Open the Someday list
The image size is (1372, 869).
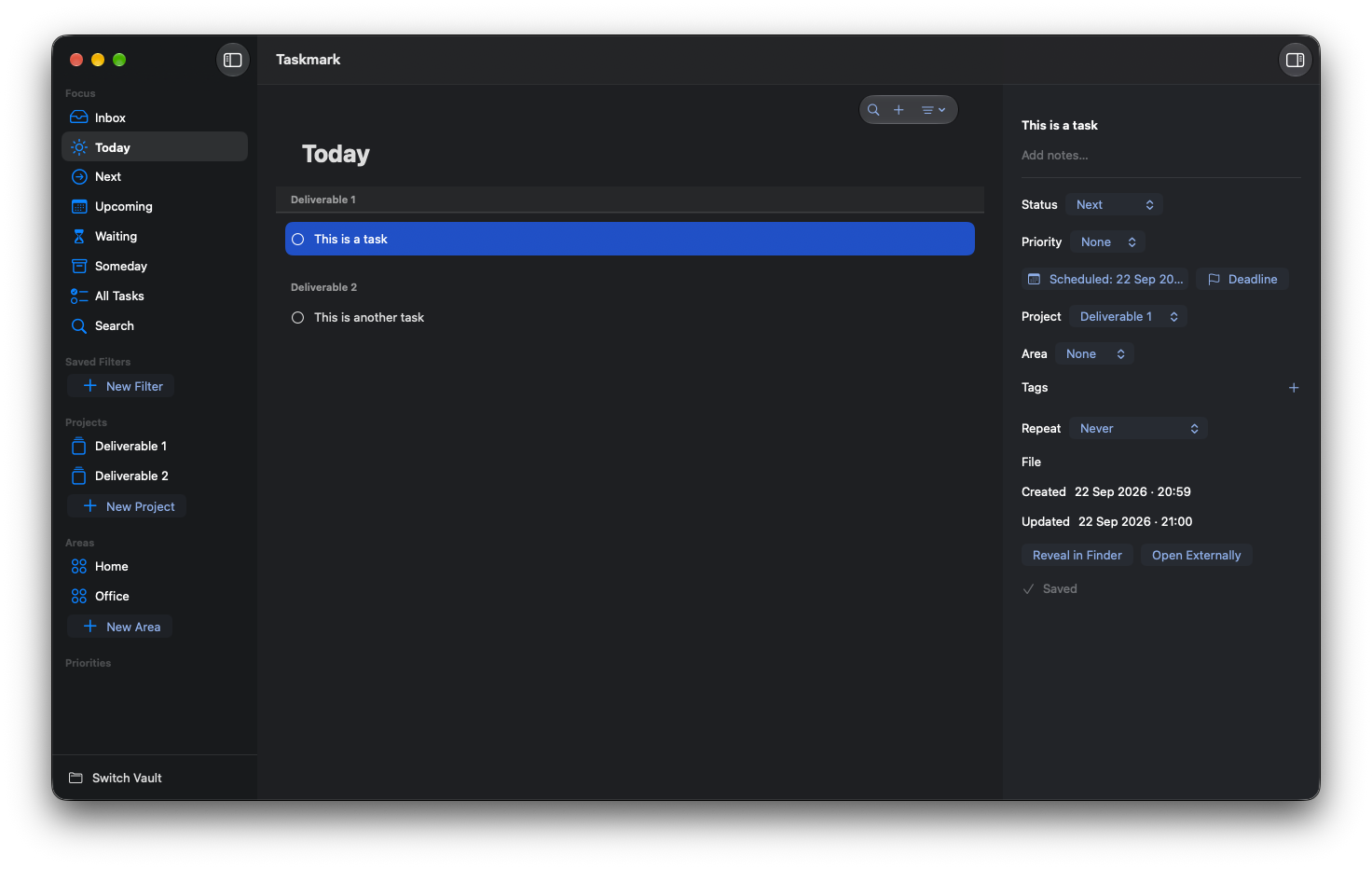[x=155, y=267]
